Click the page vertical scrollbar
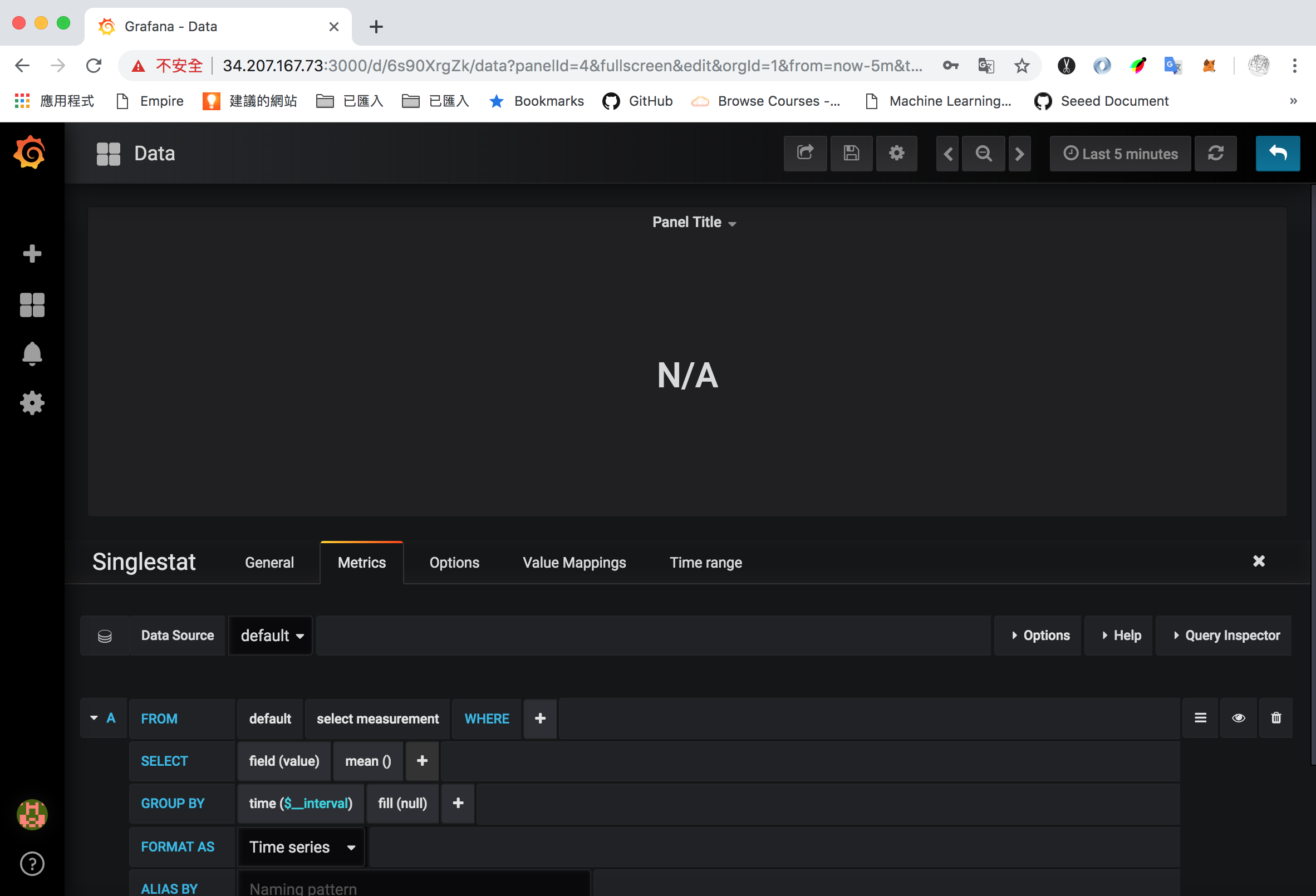Image resolution: width=1316 pixels, height=896 pixels. point(1312,474)
